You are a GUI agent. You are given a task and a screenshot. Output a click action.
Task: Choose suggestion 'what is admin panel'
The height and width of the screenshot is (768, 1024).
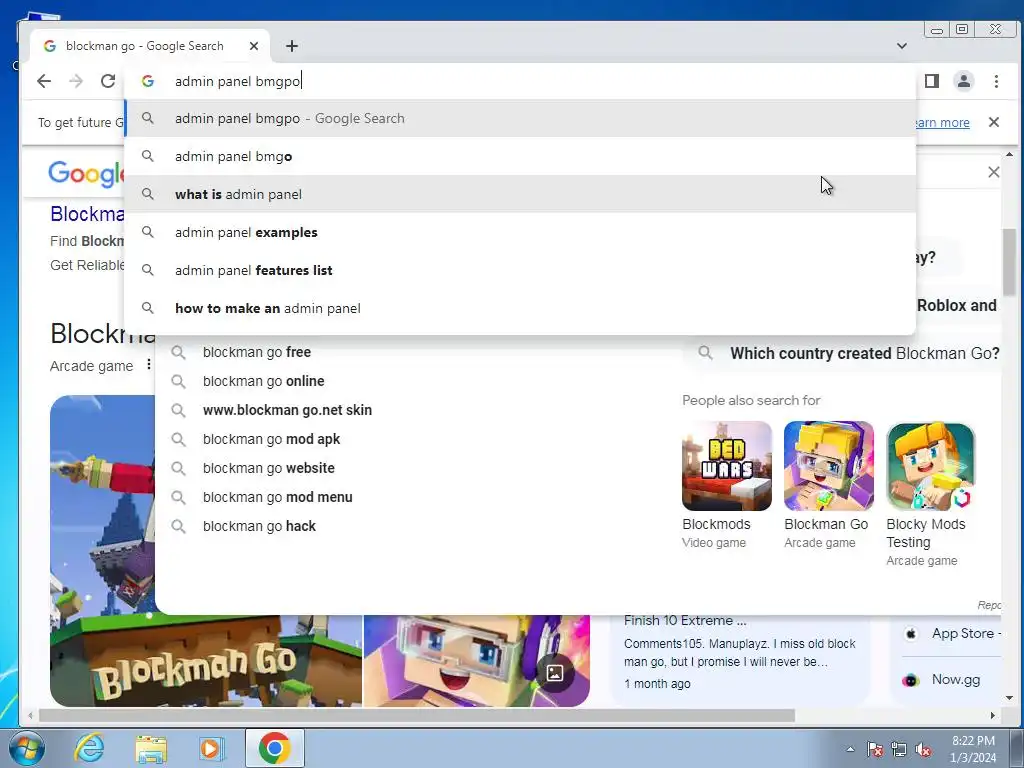click(520, 194)
